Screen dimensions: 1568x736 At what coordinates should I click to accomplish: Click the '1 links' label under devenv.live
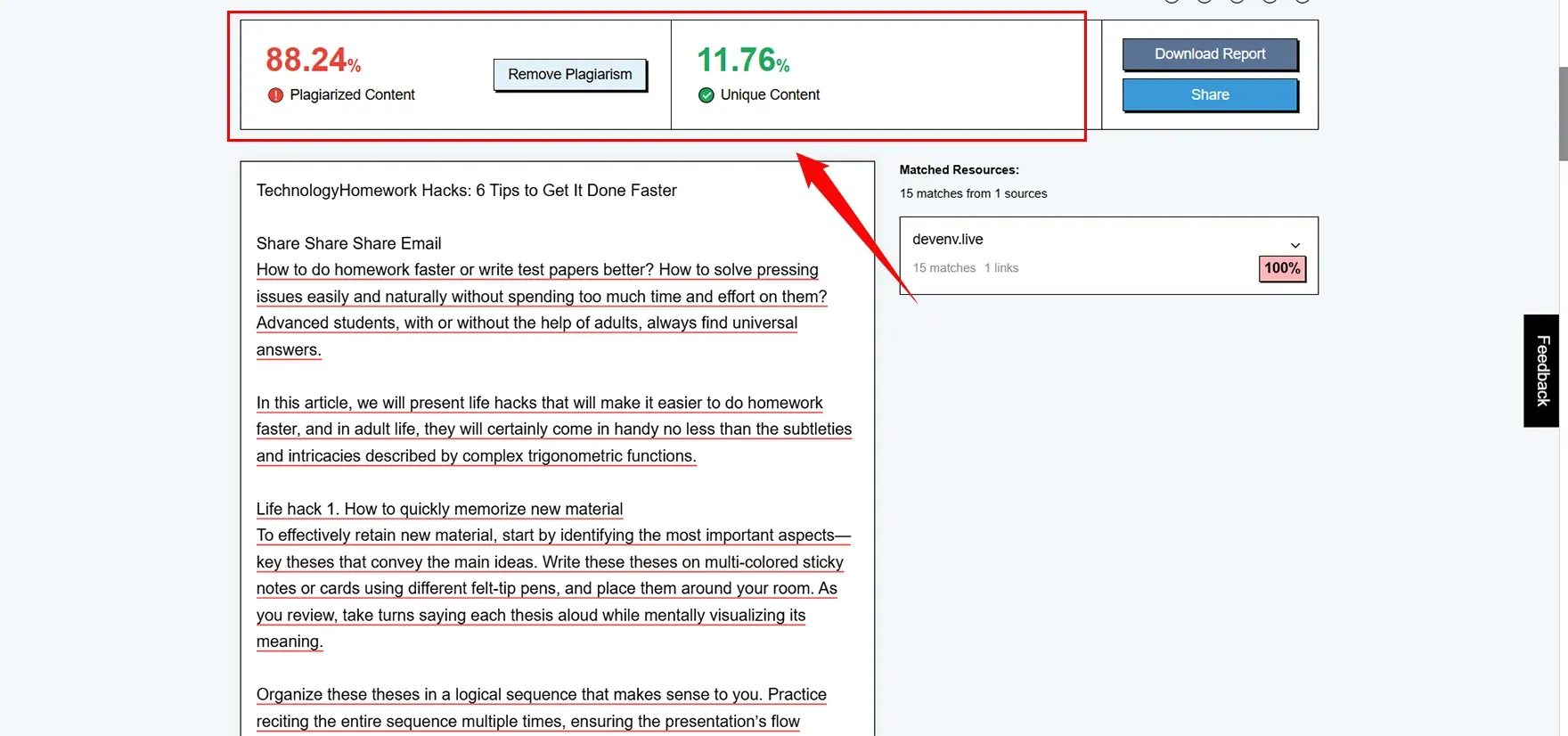1001,268
